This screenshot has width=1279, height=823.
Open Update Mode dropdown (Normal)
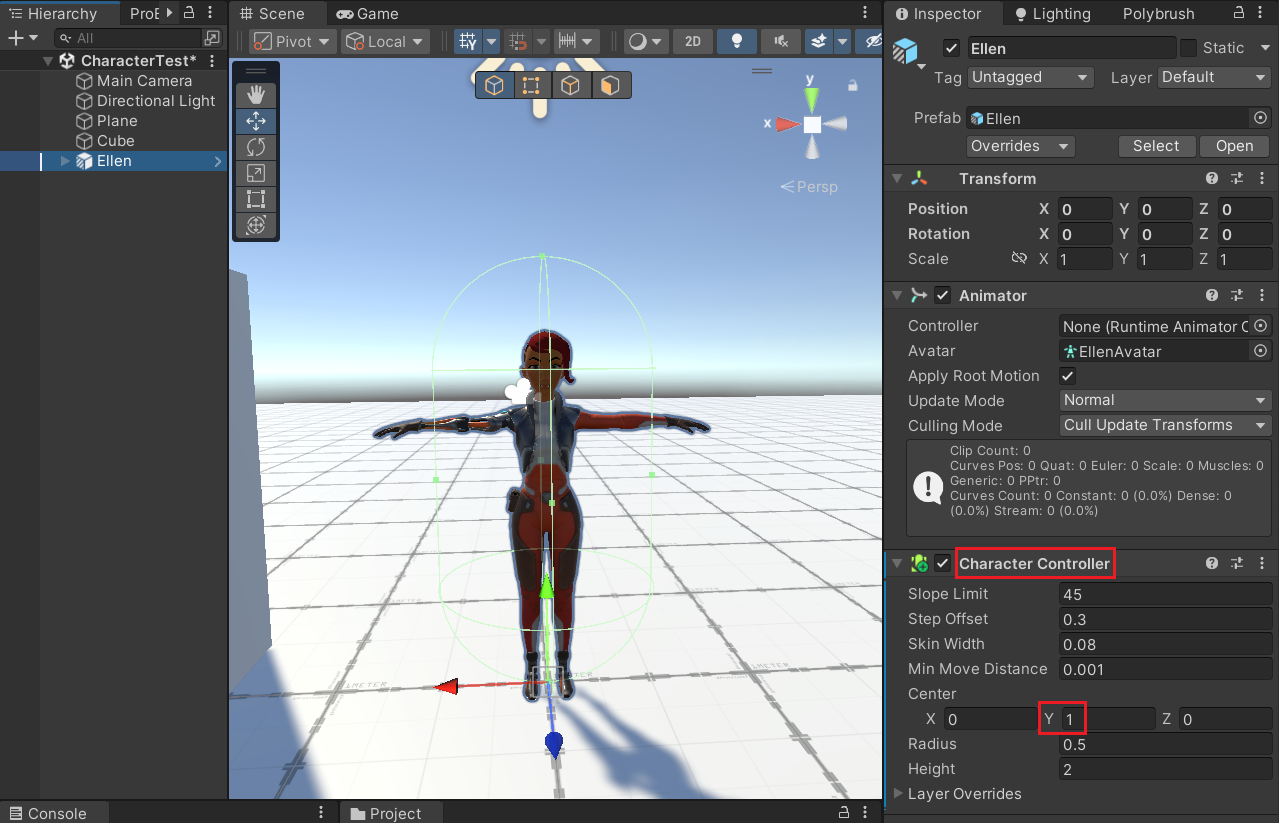1166,400
